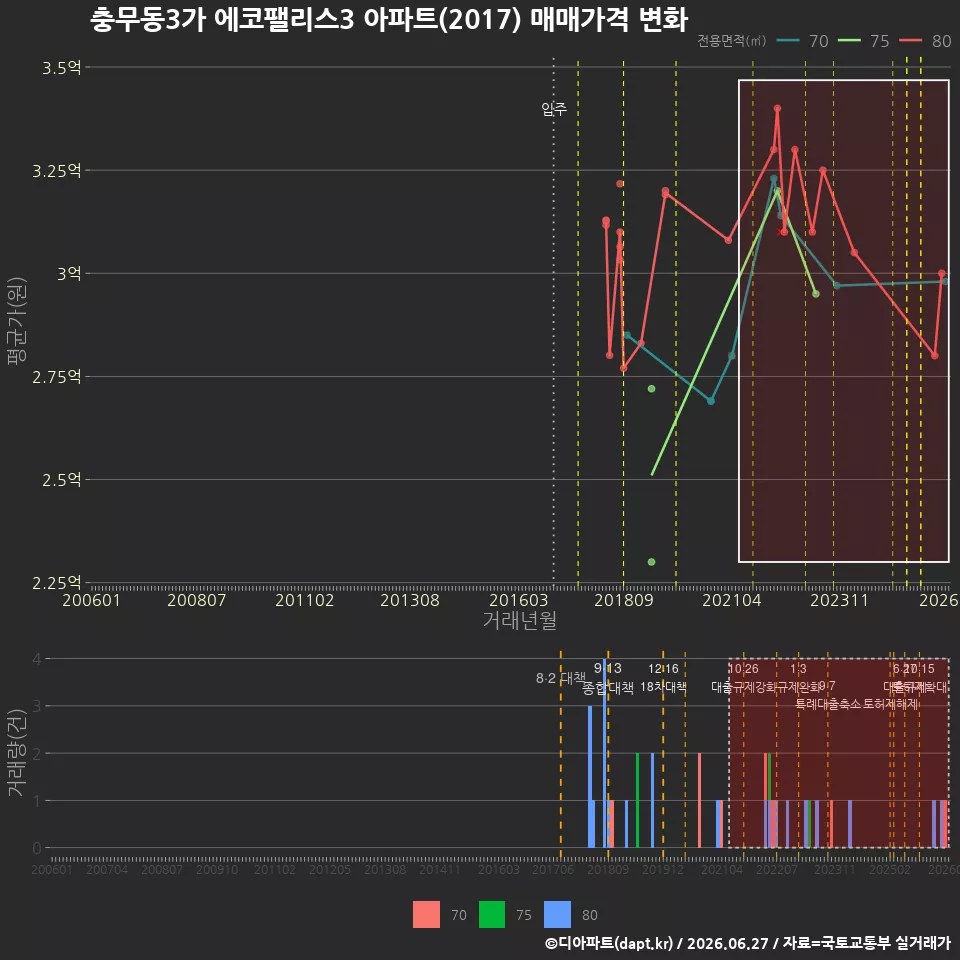
Task: Click the 201308 label on the price chart axis
Action: pos(410,601)
